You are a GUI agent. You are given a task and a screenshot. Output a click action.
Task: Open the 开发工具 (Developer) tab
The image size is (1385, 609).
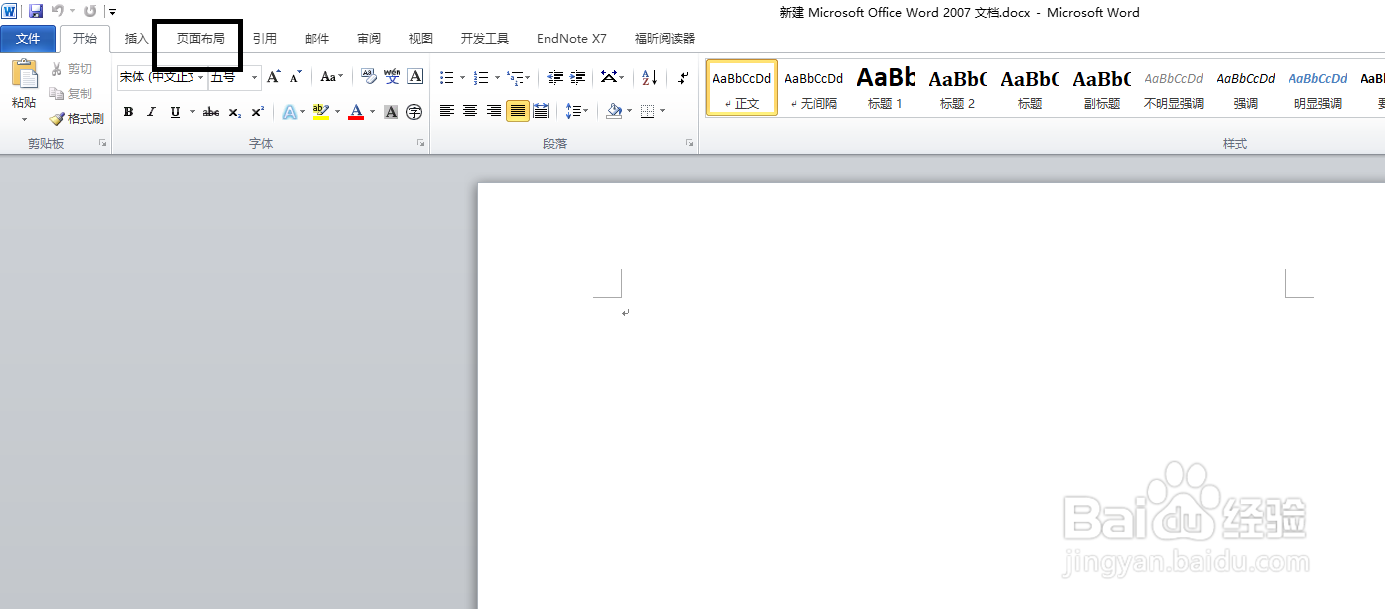click(x=485, y=39)
